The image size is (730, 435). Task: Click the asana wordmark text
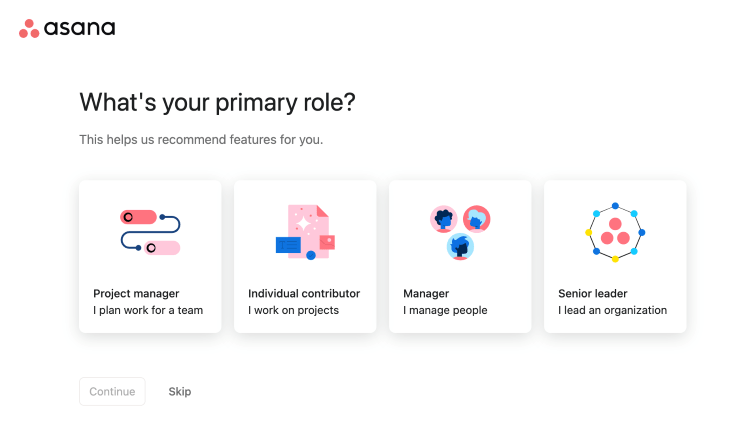[x=80, y=28]
